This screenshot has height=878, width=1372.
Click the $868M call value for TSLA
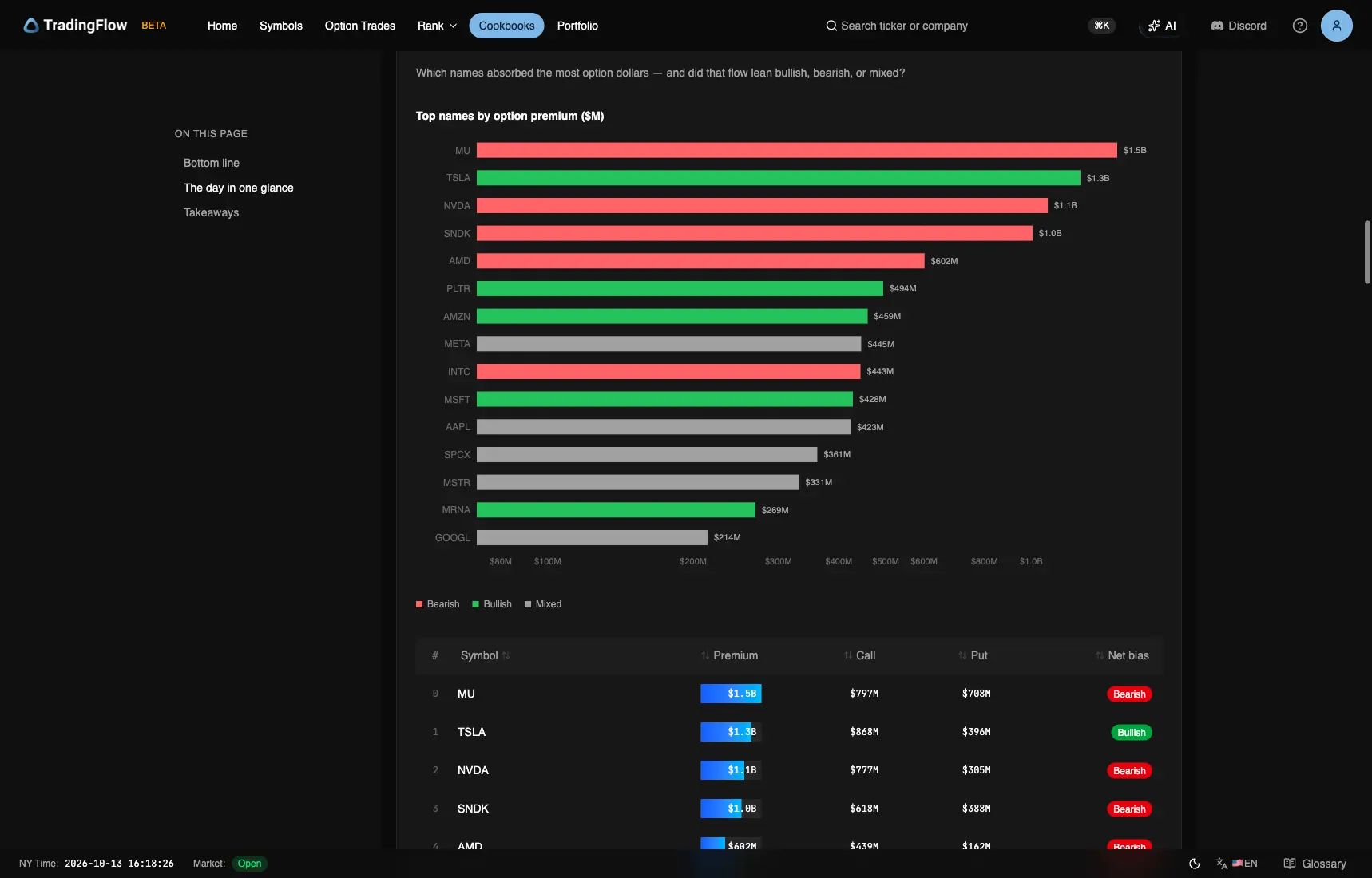(864, 732)
